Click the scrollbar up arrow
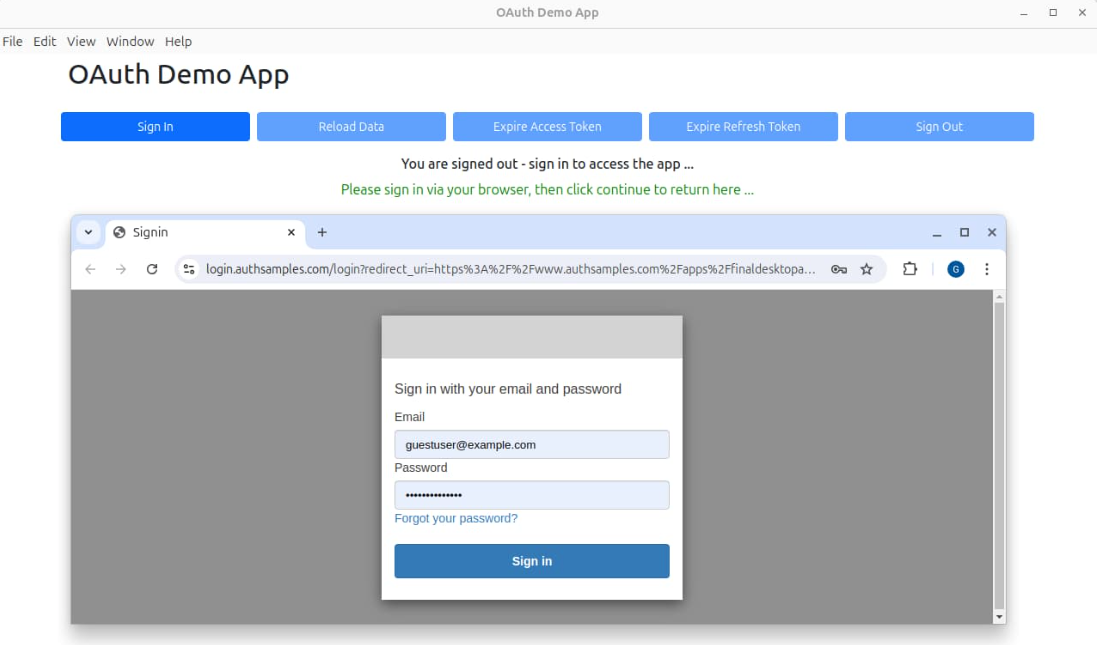The width and height of the screenshot is (1097, 645). coord(999,297)
